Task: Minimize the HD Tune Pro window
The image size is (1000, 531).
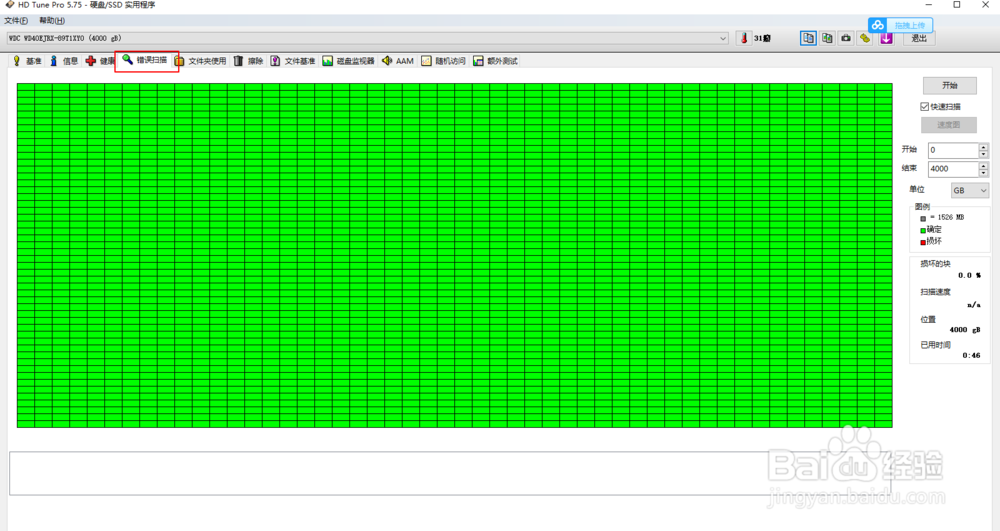Action: pos(929,4)
